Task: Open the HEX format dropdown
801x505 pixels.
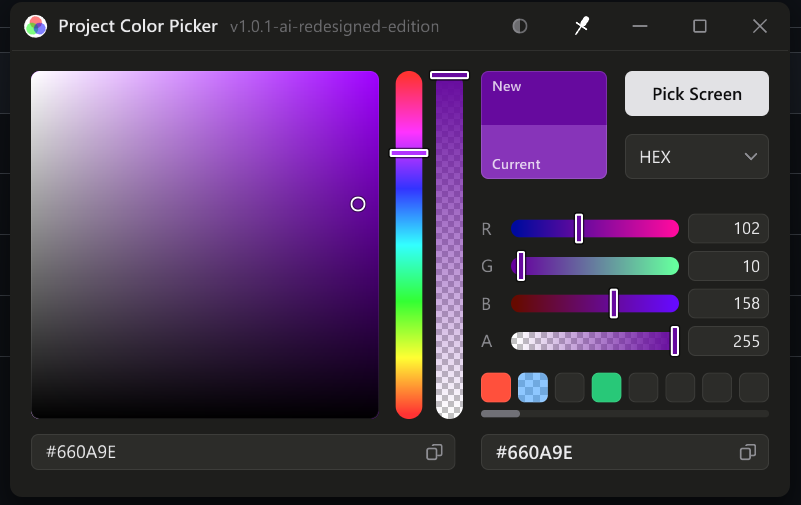Action: pos(696,157)
